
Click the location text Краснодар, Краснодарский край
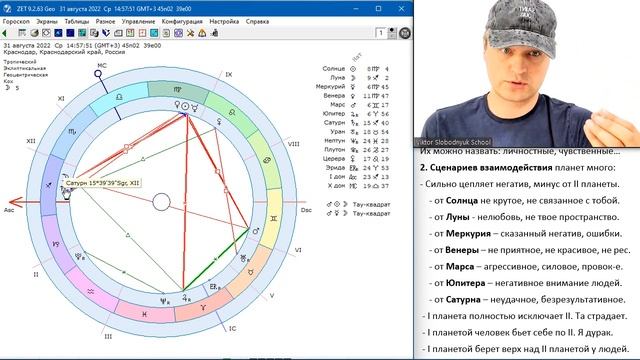64,52
